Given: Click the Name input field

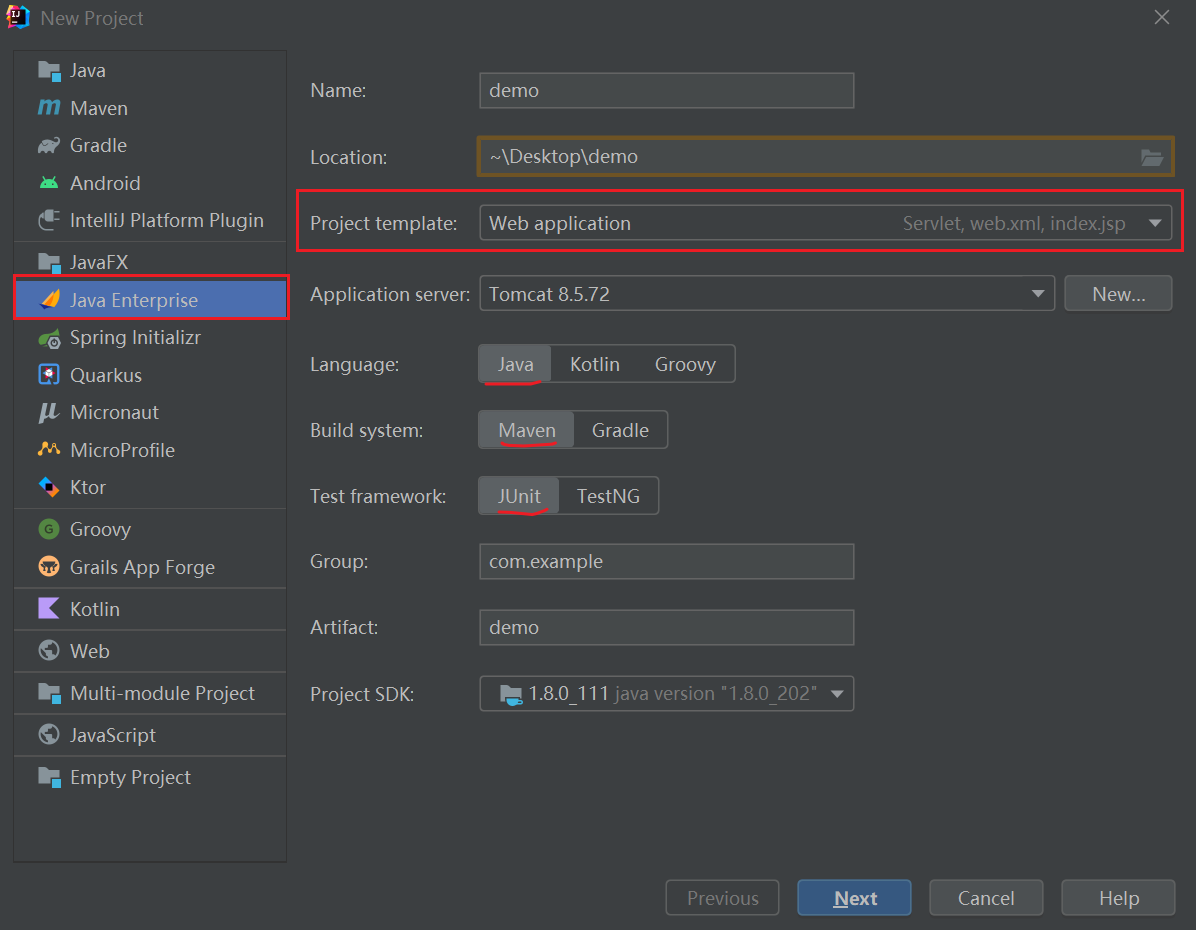Looking at the screenshot, I should (x=667, y=91).
